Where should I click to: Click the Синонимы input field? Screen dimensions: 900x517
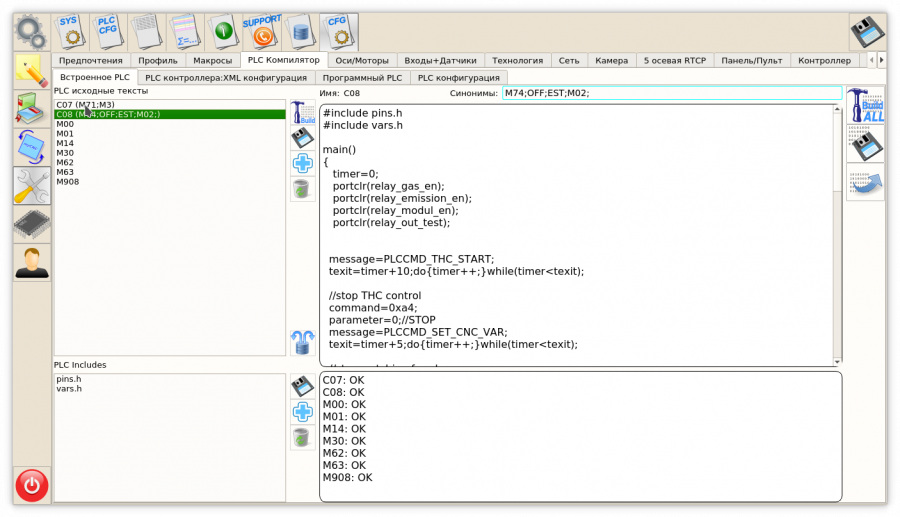point(671,93)
